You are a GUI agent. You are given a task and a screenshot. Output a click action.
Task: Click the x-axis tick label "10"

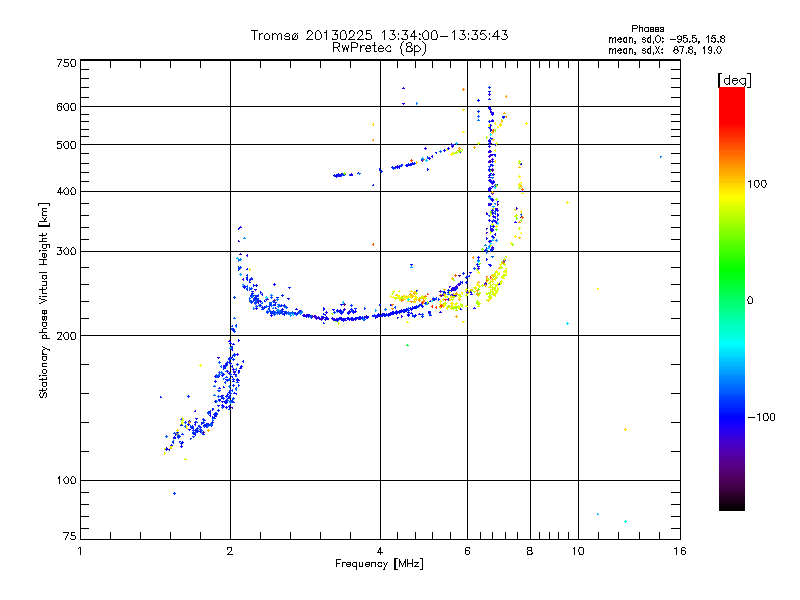pos(578,551)
